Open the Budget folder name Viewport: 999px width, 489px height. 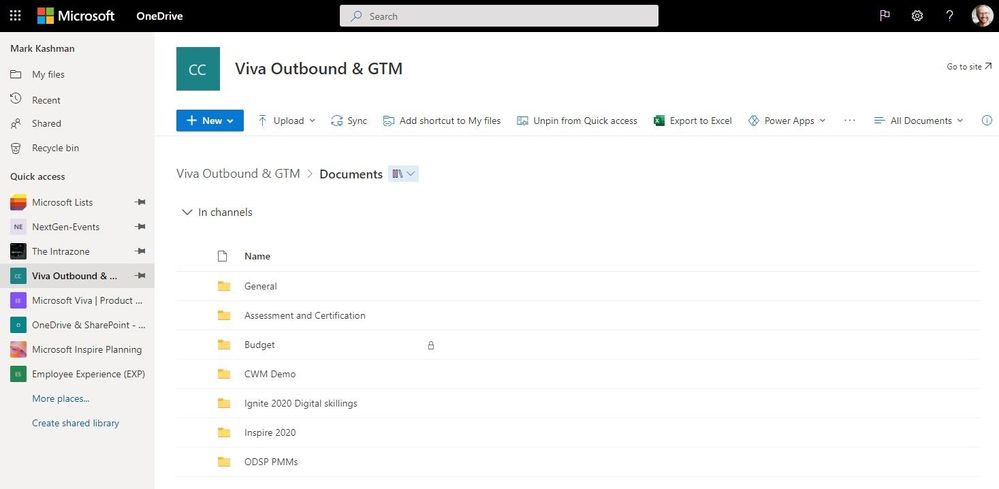[259, 345]
